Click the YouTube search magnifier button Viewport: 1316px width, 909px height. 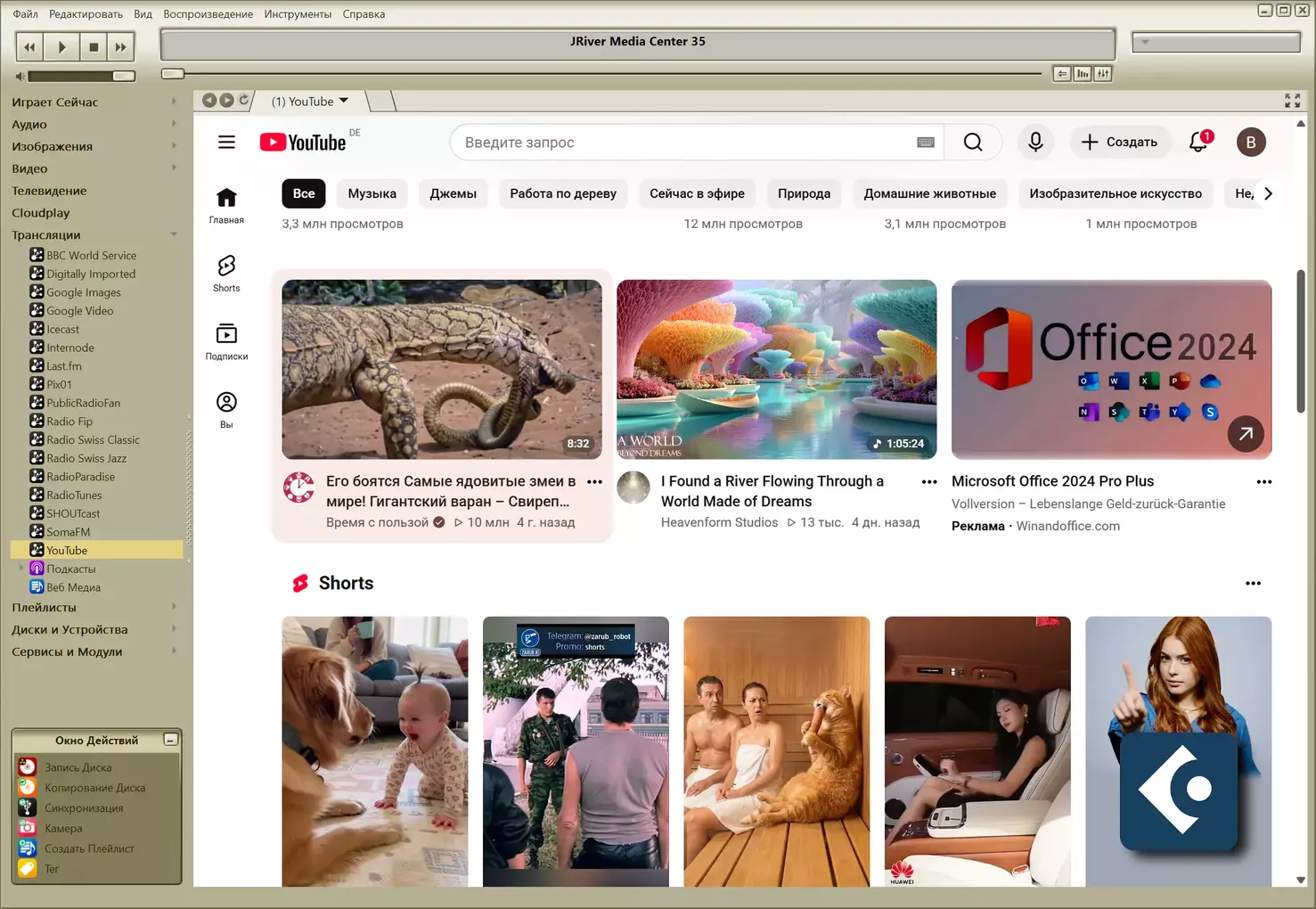pos(973,143)
